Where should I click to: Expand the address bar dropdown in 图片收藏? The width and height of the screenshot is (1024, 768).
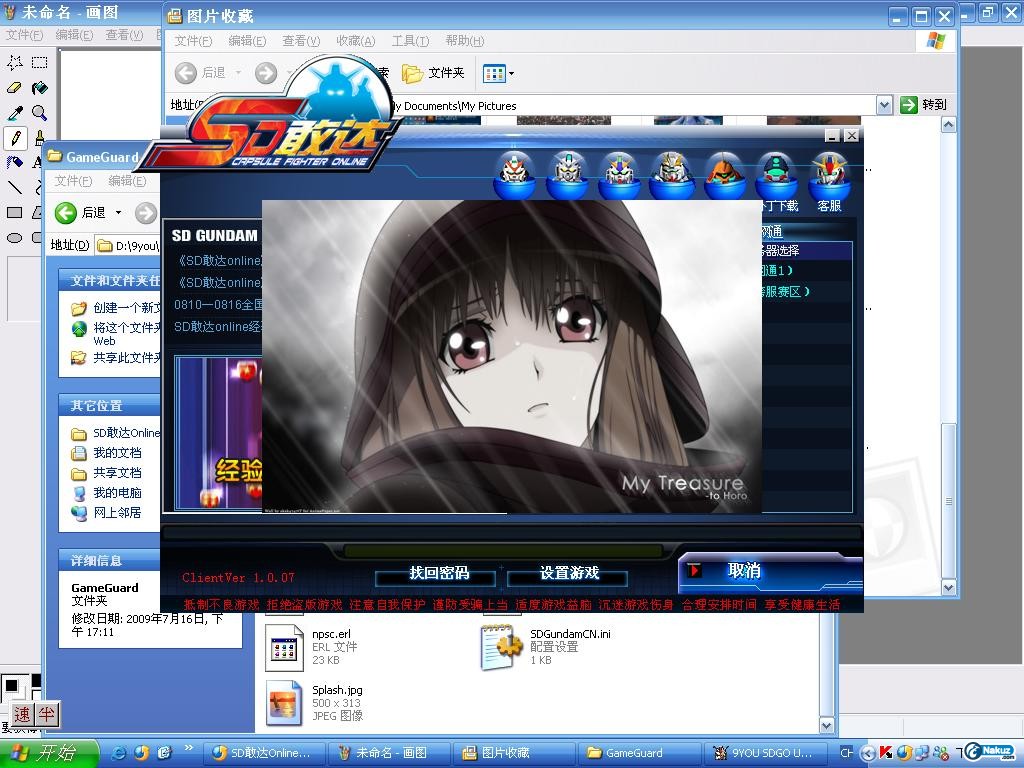click(x=884, y=104)
